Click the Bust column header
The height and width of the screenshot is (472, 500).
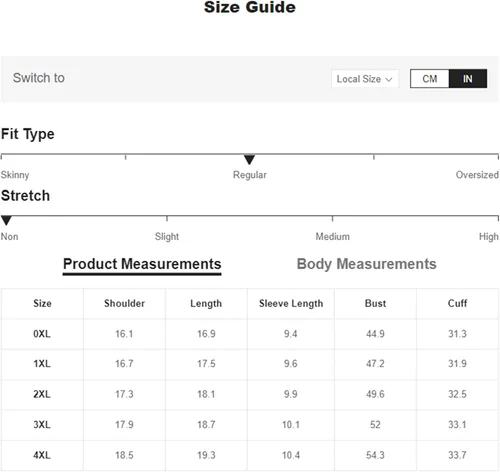coord(375,303)
